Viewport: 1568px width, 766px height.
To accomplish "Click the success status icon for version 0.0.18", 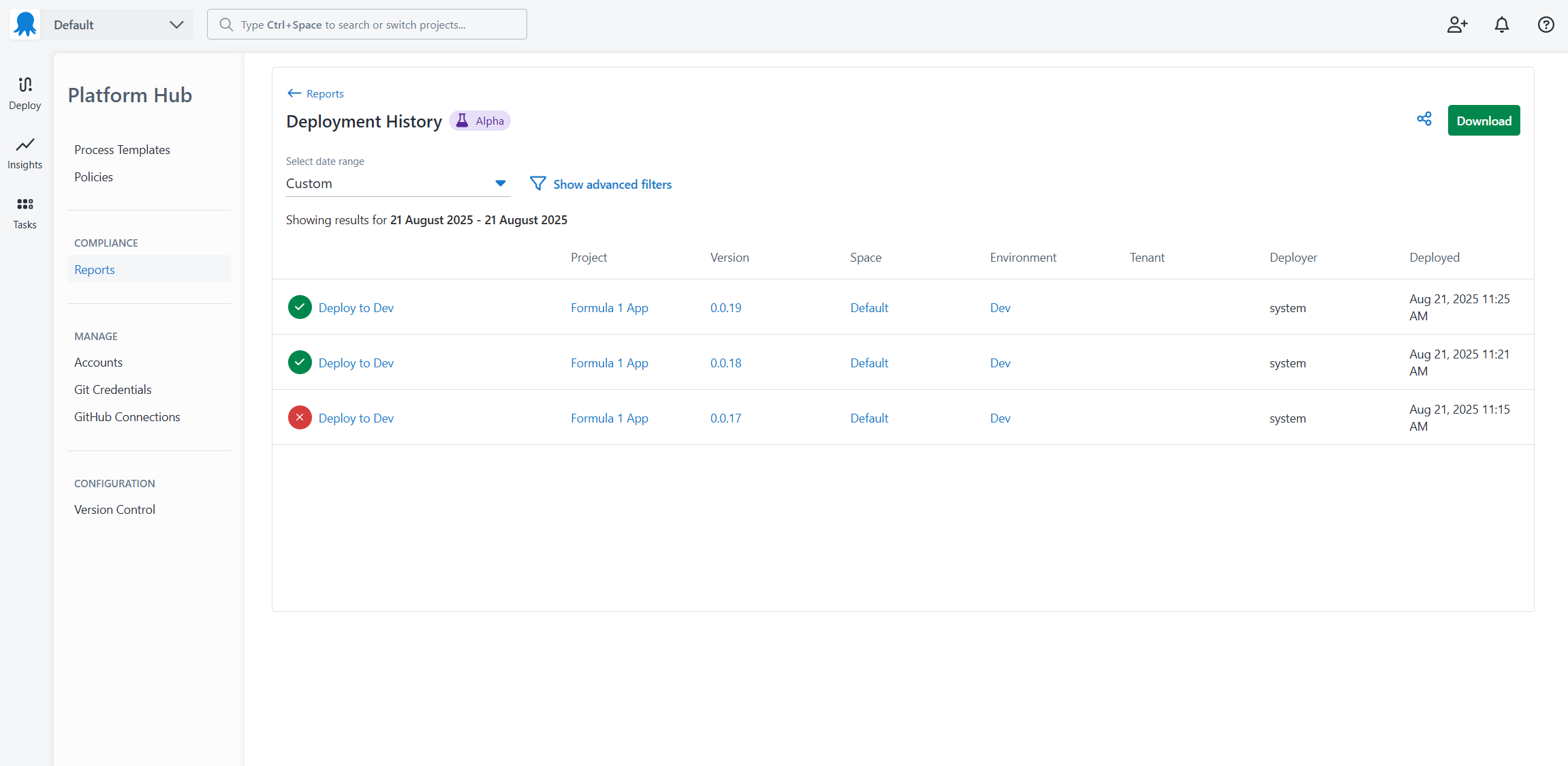I will point(300,363).
